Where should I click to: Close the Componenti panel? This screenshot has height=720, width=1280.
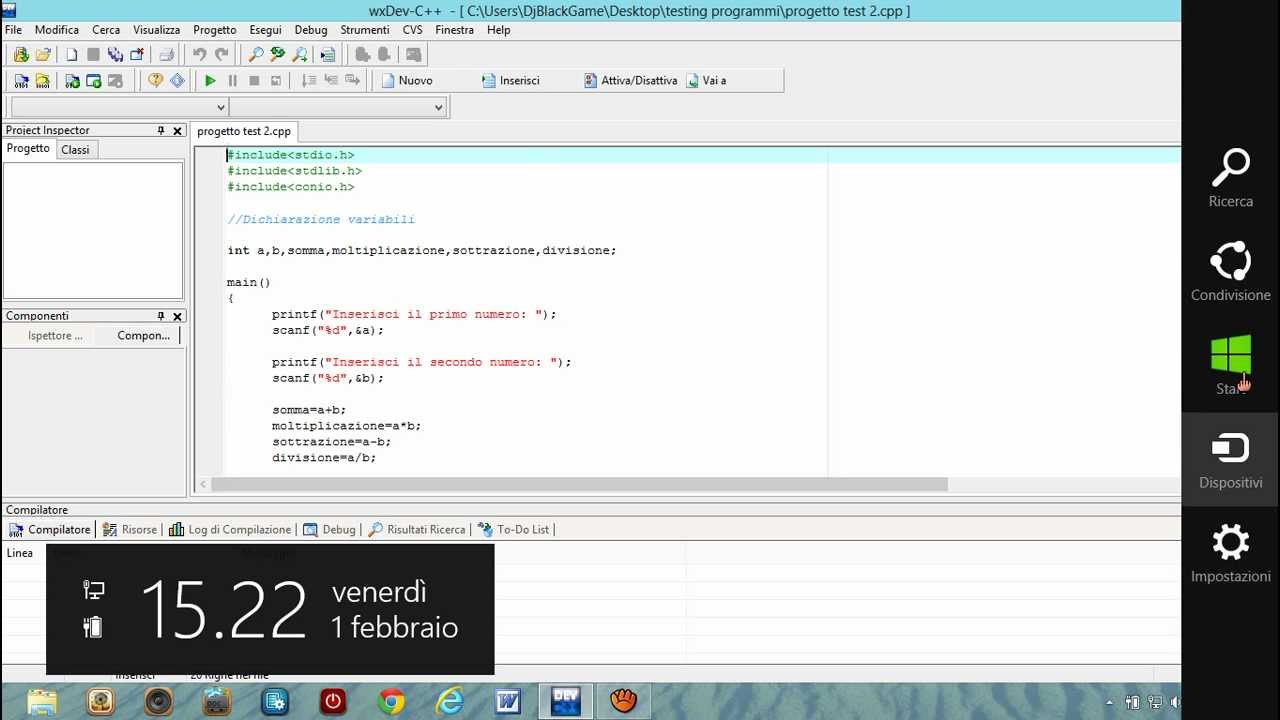178,317
